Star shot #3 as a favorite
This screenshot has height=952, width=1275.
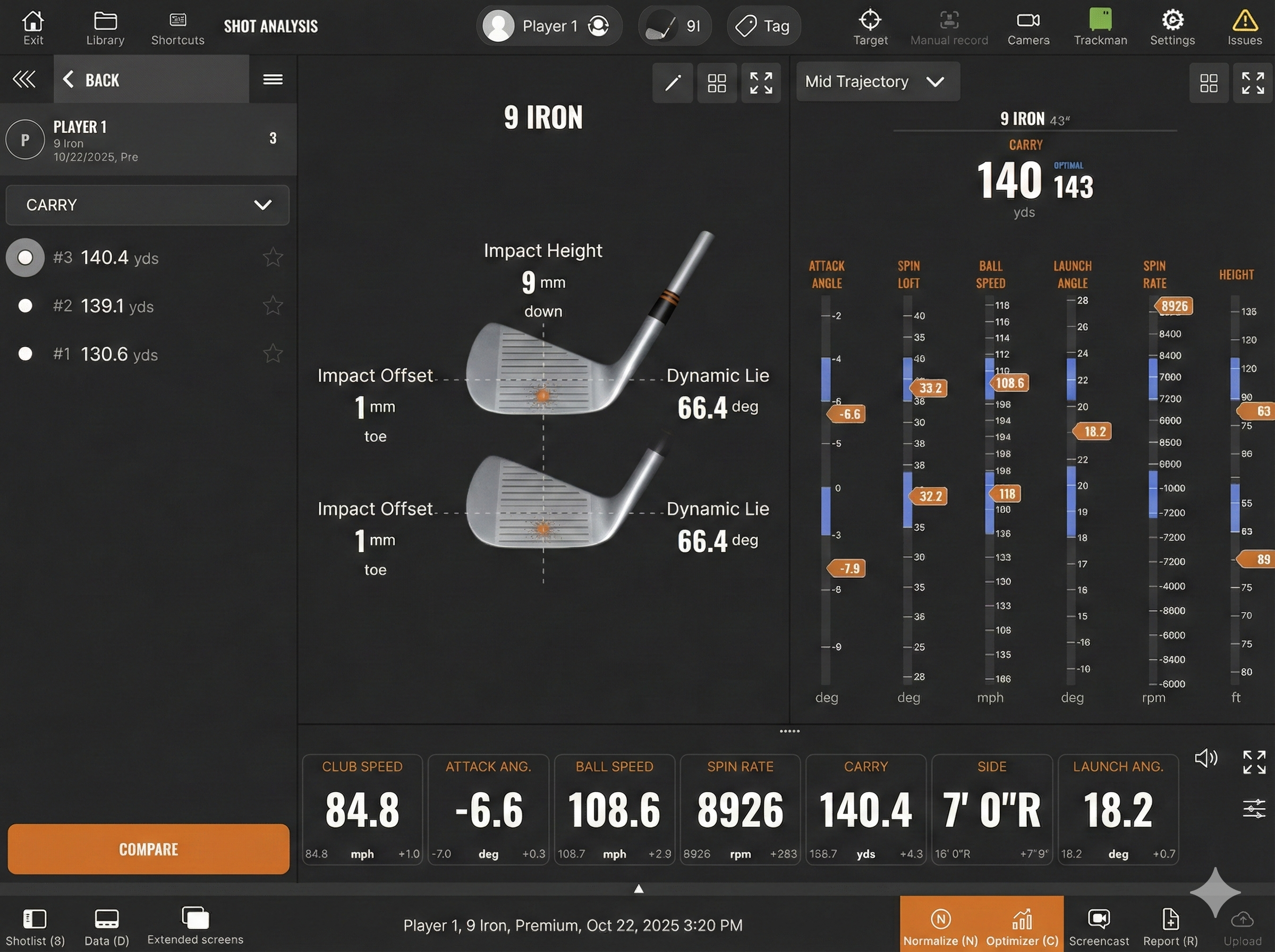(273, 258)
